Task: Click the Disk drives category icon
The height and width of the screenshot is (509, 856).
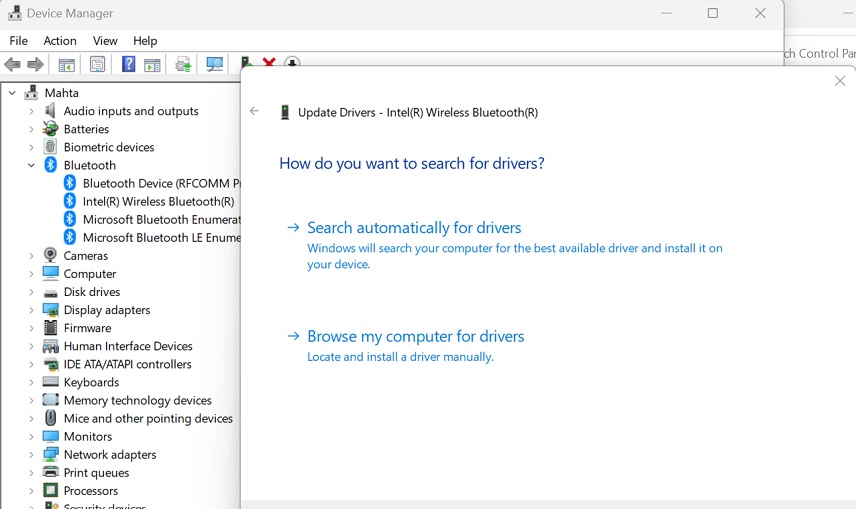Action: 50,293
